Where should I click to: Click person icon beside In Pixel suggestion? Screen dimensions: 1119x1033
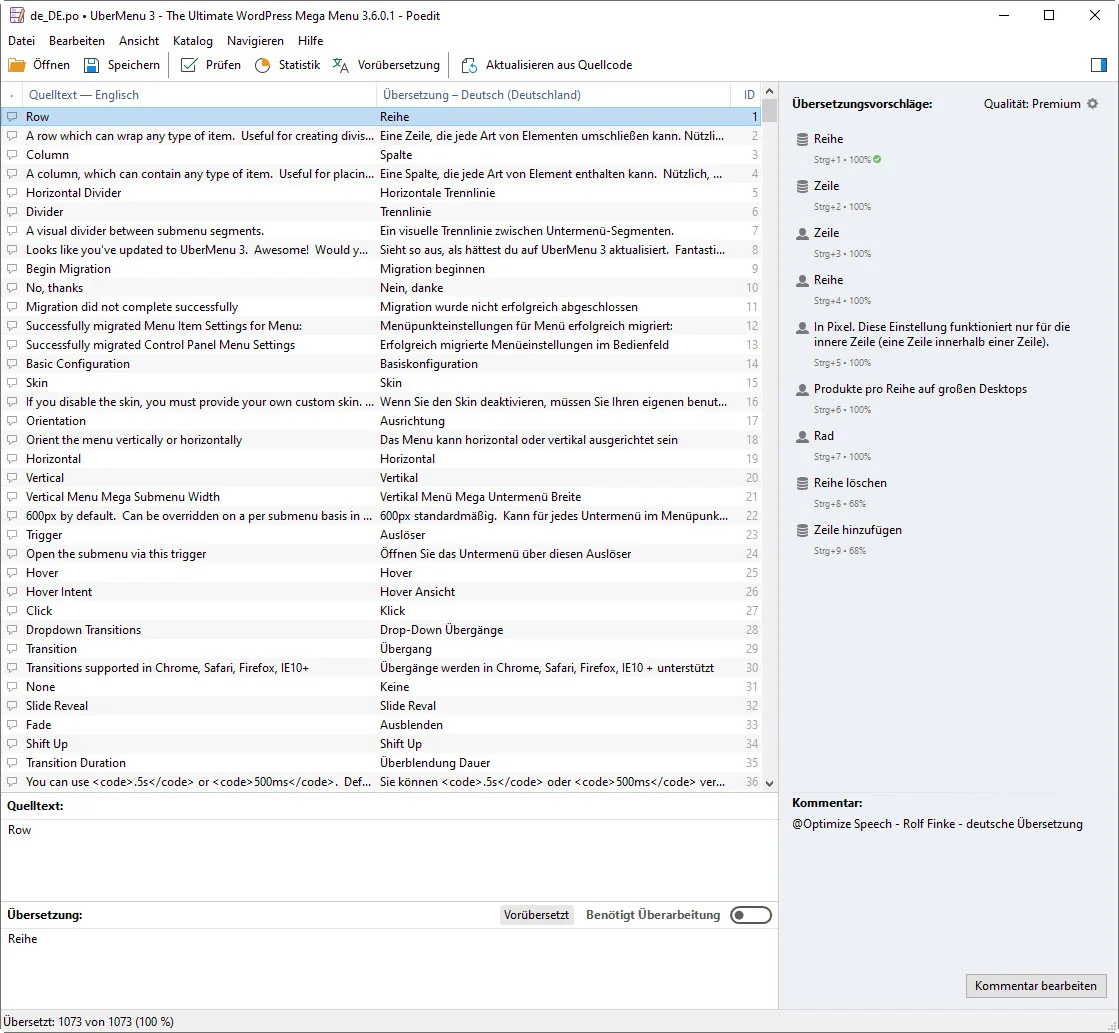pos(802,328)
